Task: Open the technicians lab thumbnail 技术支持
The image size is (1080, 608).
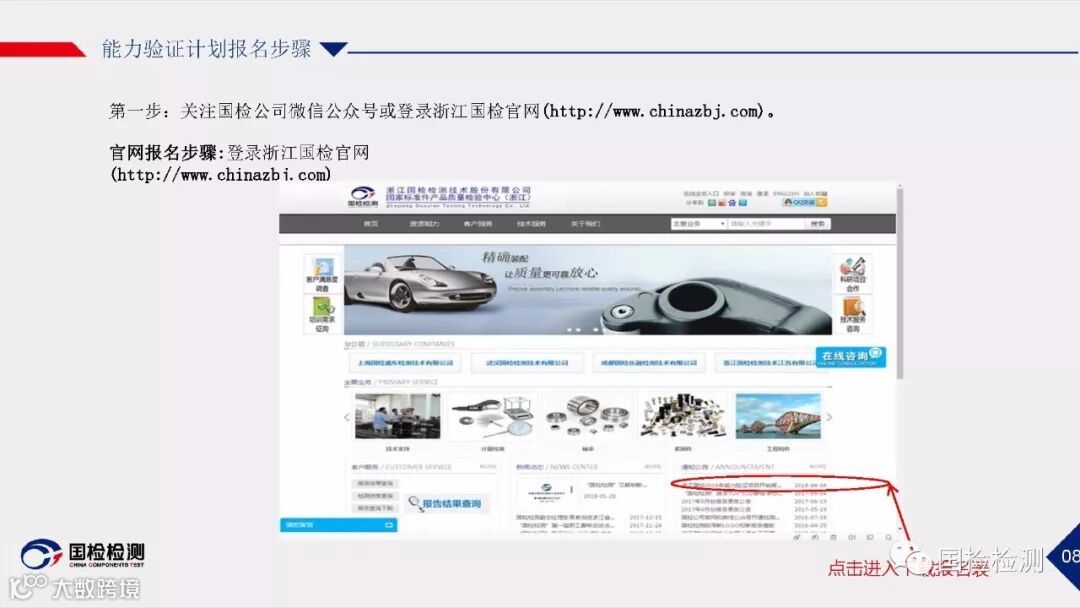Action: tap(397, 417)
